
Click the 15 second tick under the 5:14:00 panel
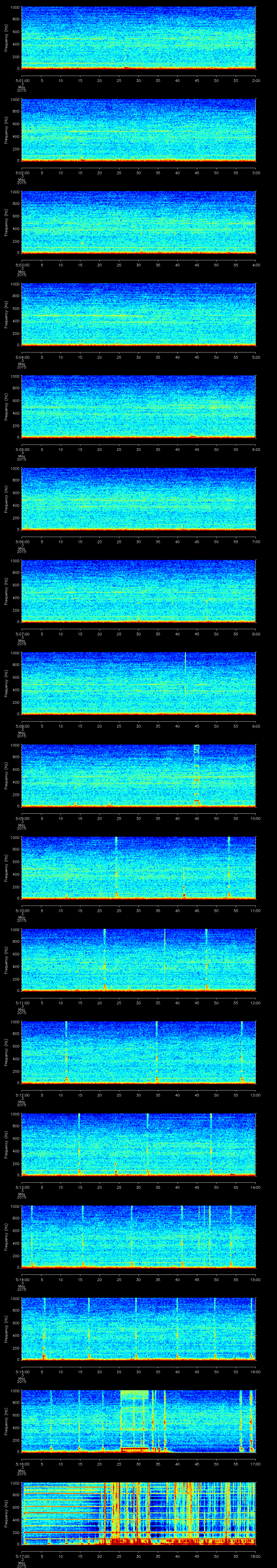coord(80,1279)
